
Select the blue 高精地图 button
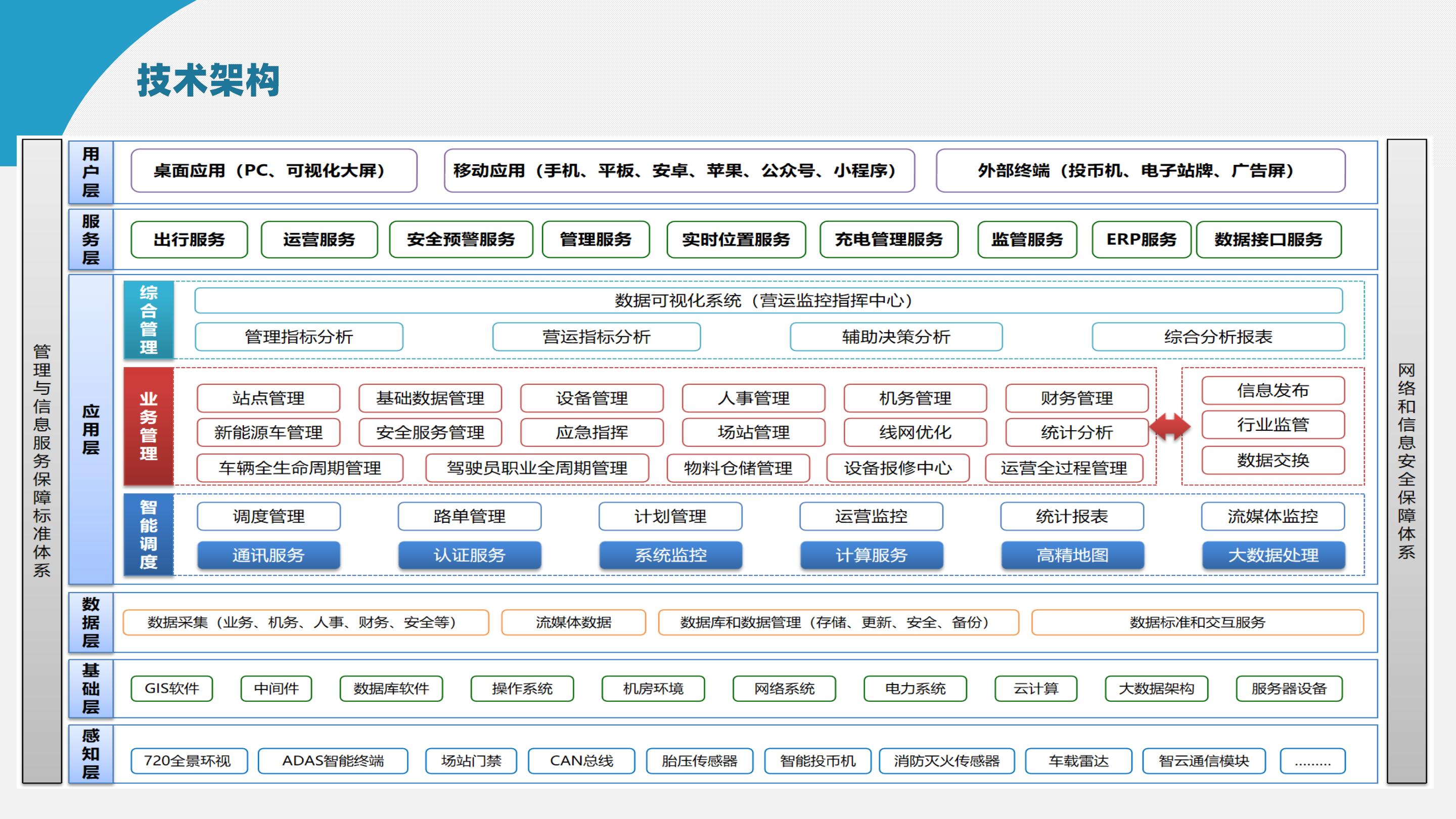(x=1072, y=555)
